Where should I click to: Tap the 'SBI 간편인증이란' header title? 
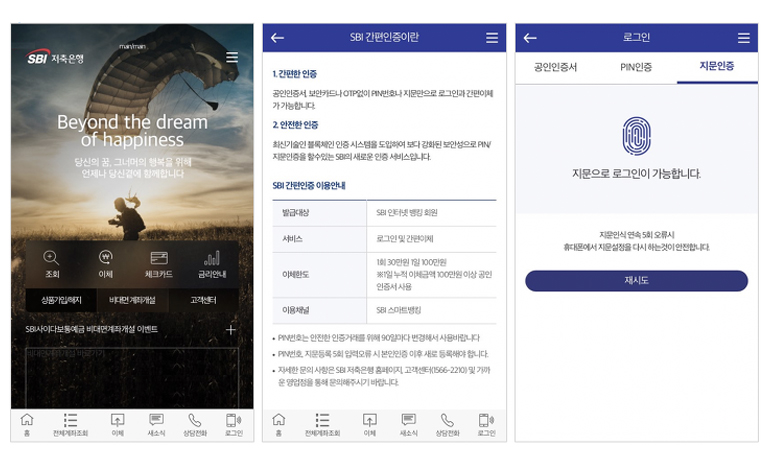coord(384,37)
